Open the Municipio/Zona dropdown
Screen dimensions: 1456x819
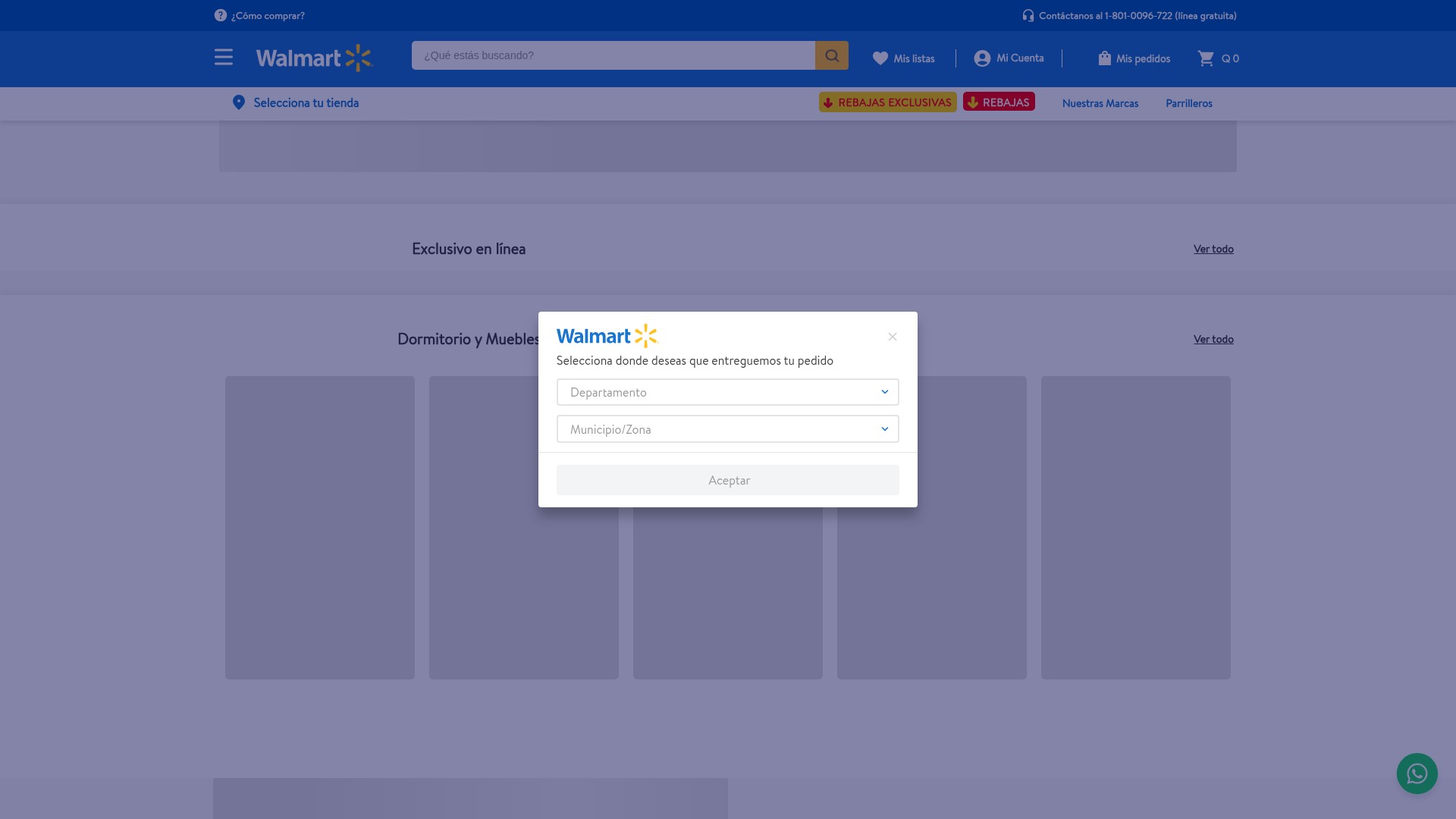[728, 429]
